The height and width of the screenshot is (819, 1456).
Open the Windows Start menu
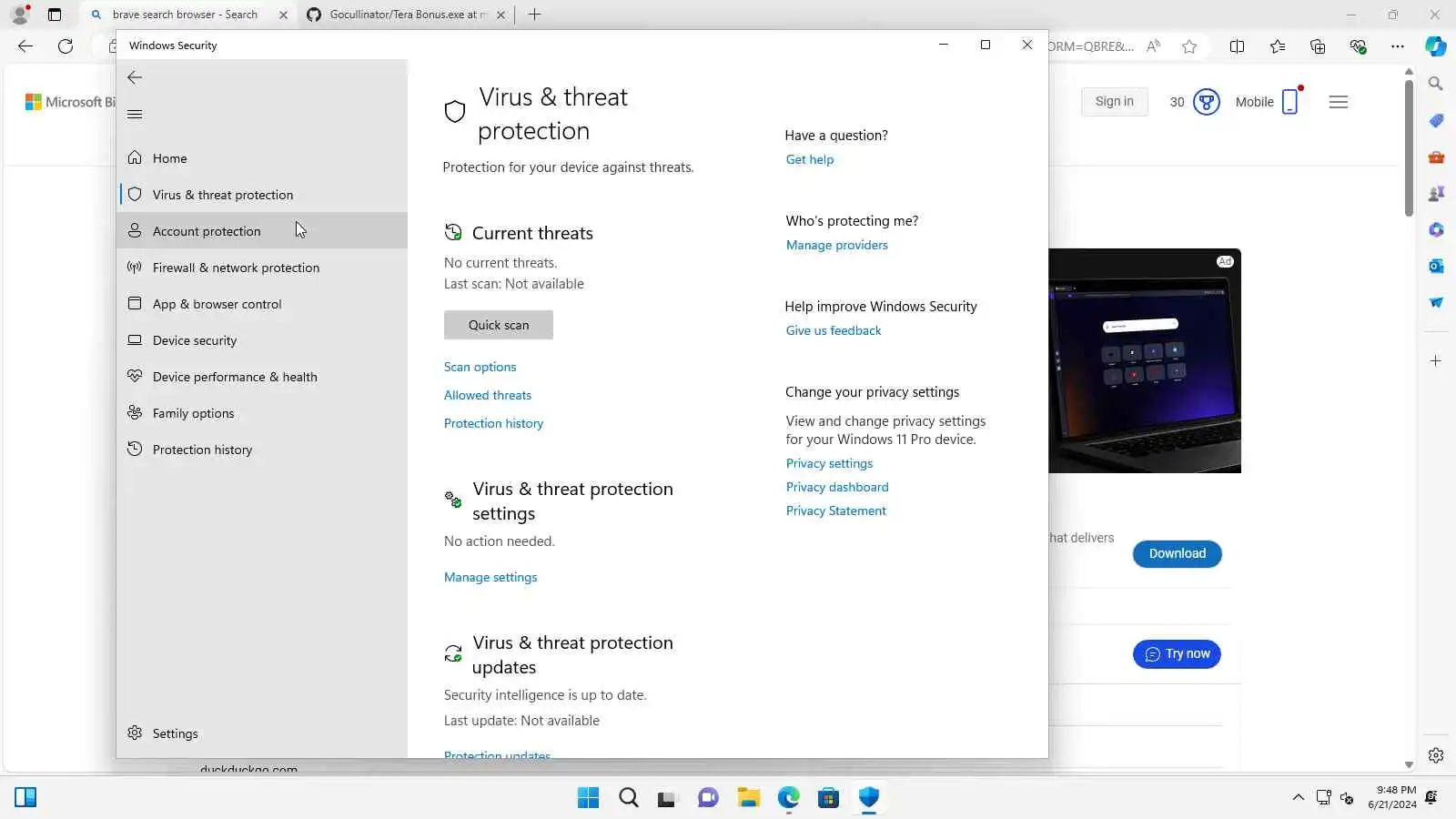(589, 798)
